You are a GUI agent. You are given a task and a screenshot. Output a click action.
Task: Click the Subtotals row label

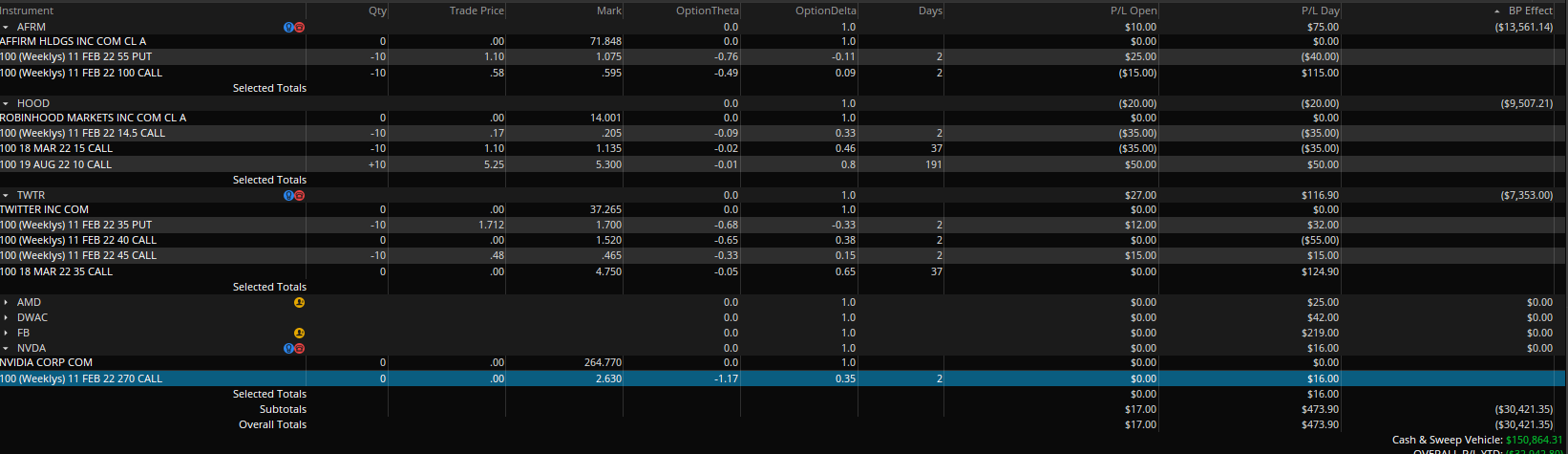283,409
